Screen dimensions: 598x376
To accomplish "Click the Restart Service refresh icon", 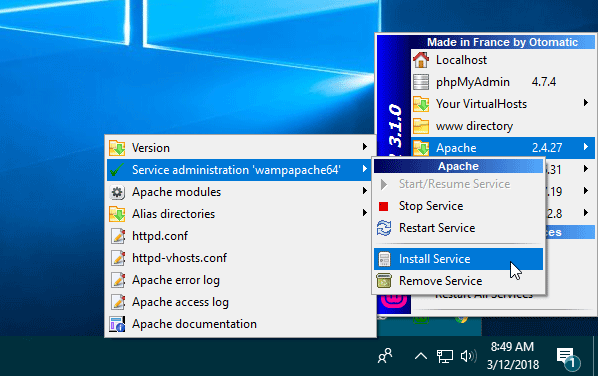I will click(x=384, y=228).
